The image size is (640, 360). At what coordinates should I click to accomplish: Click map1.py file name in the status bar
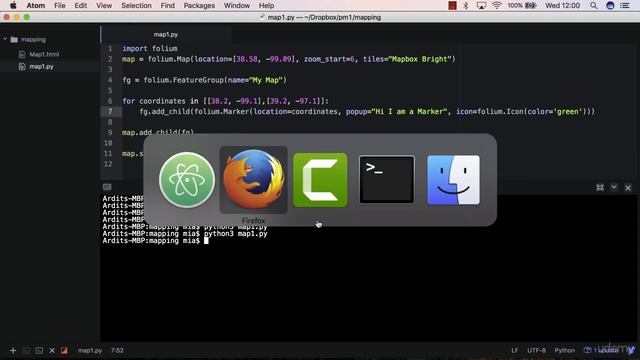pyautogui.click(x=90, y=350)
